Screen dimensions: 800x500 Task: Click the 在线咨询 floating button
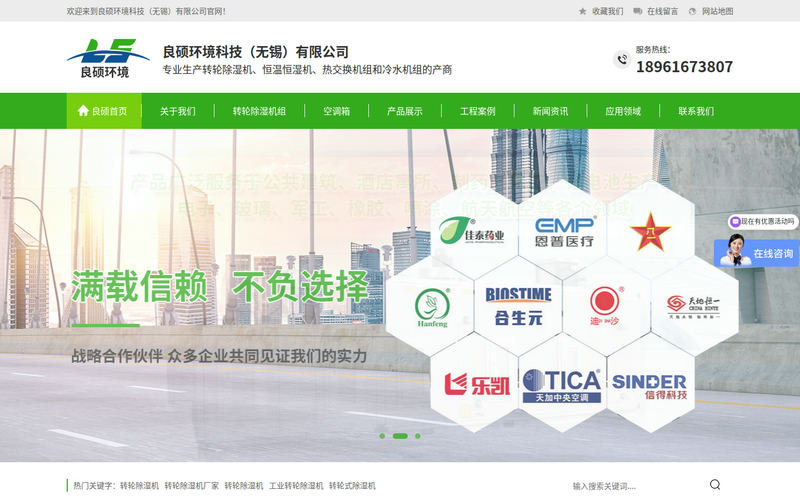tap(757, 253)
